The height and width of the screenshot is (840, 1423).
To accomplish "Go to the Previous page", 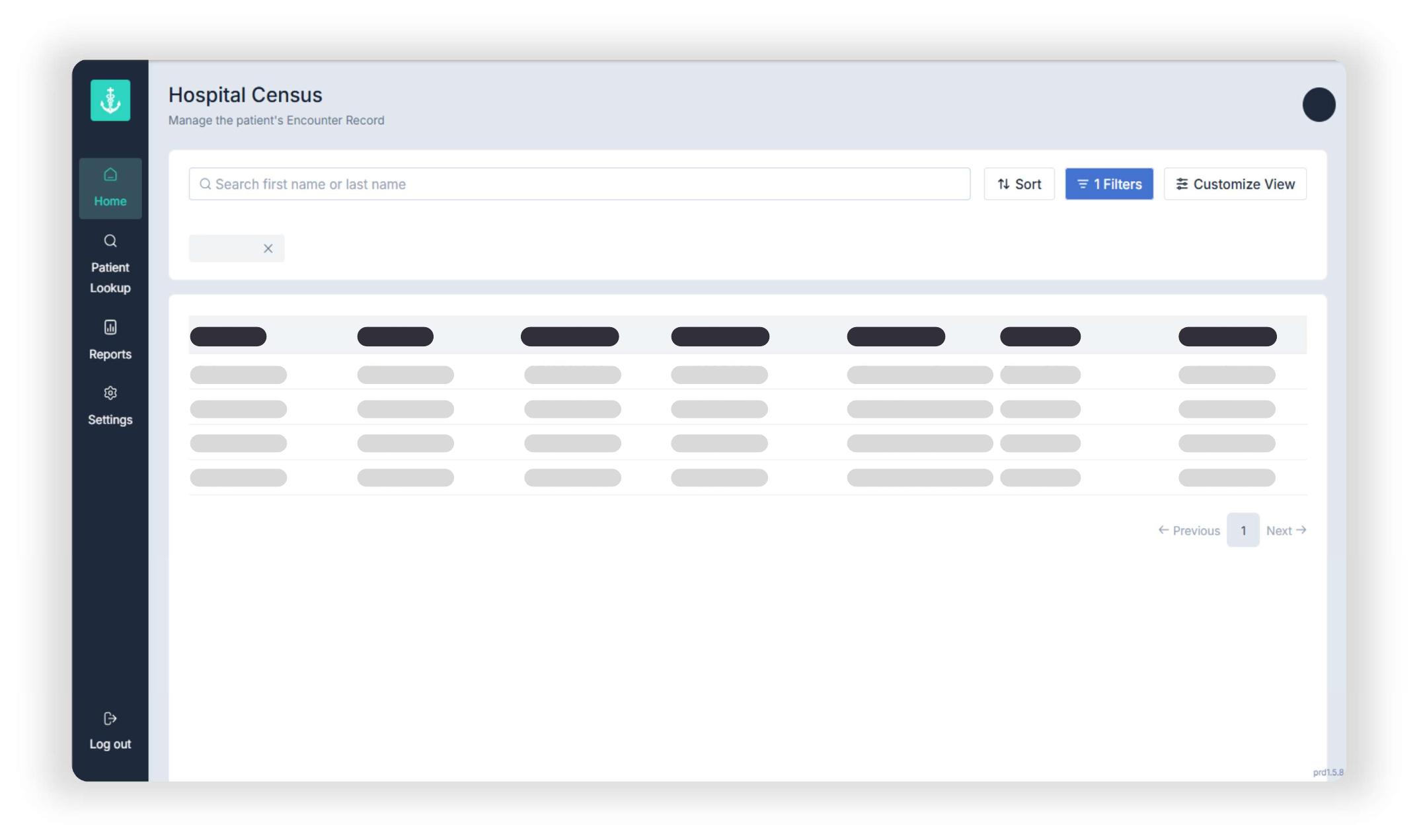I will 1189,530.
